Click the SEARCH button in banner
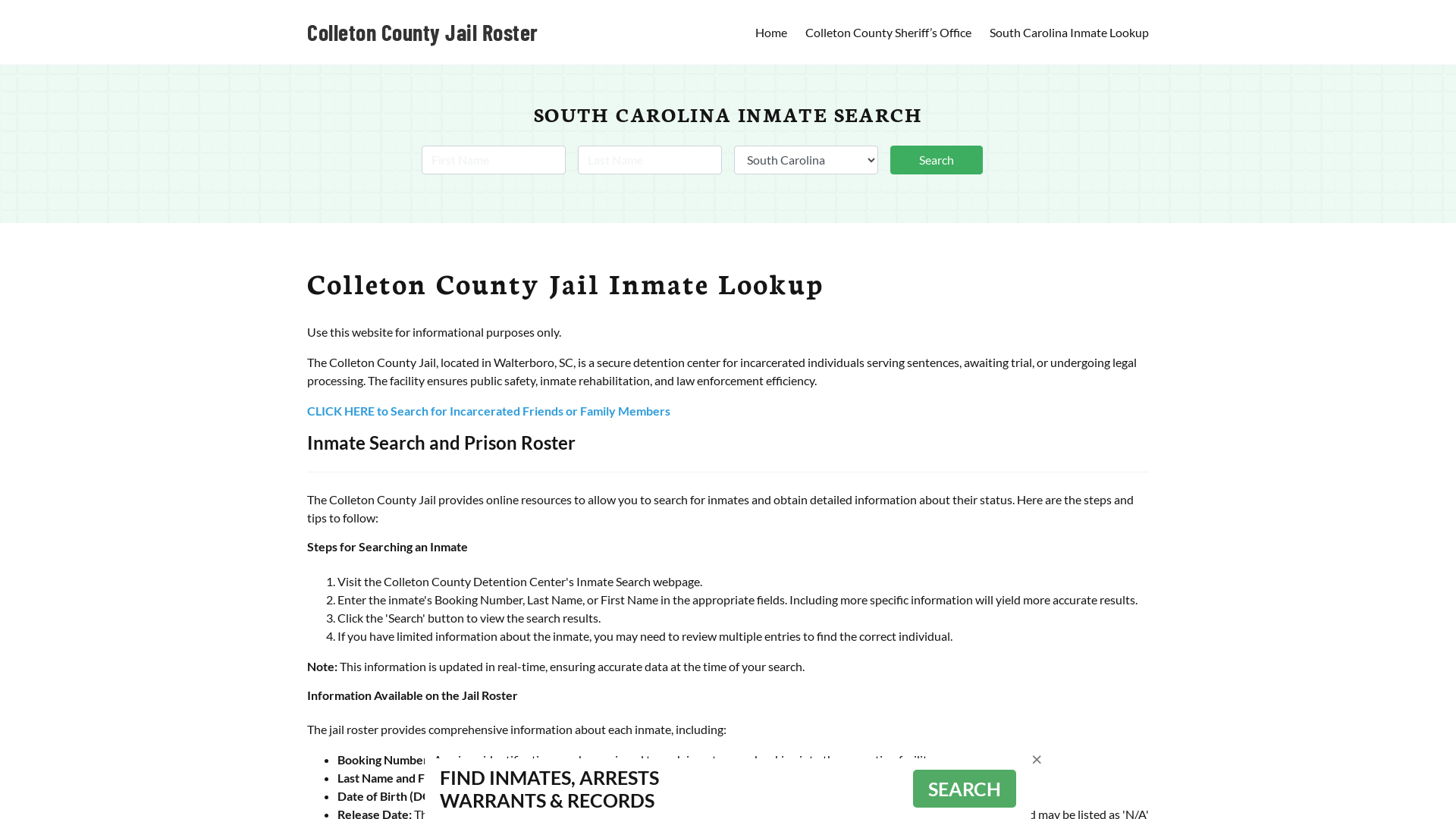This screenshot has height=819, width=1456. [x=964, y=788]
